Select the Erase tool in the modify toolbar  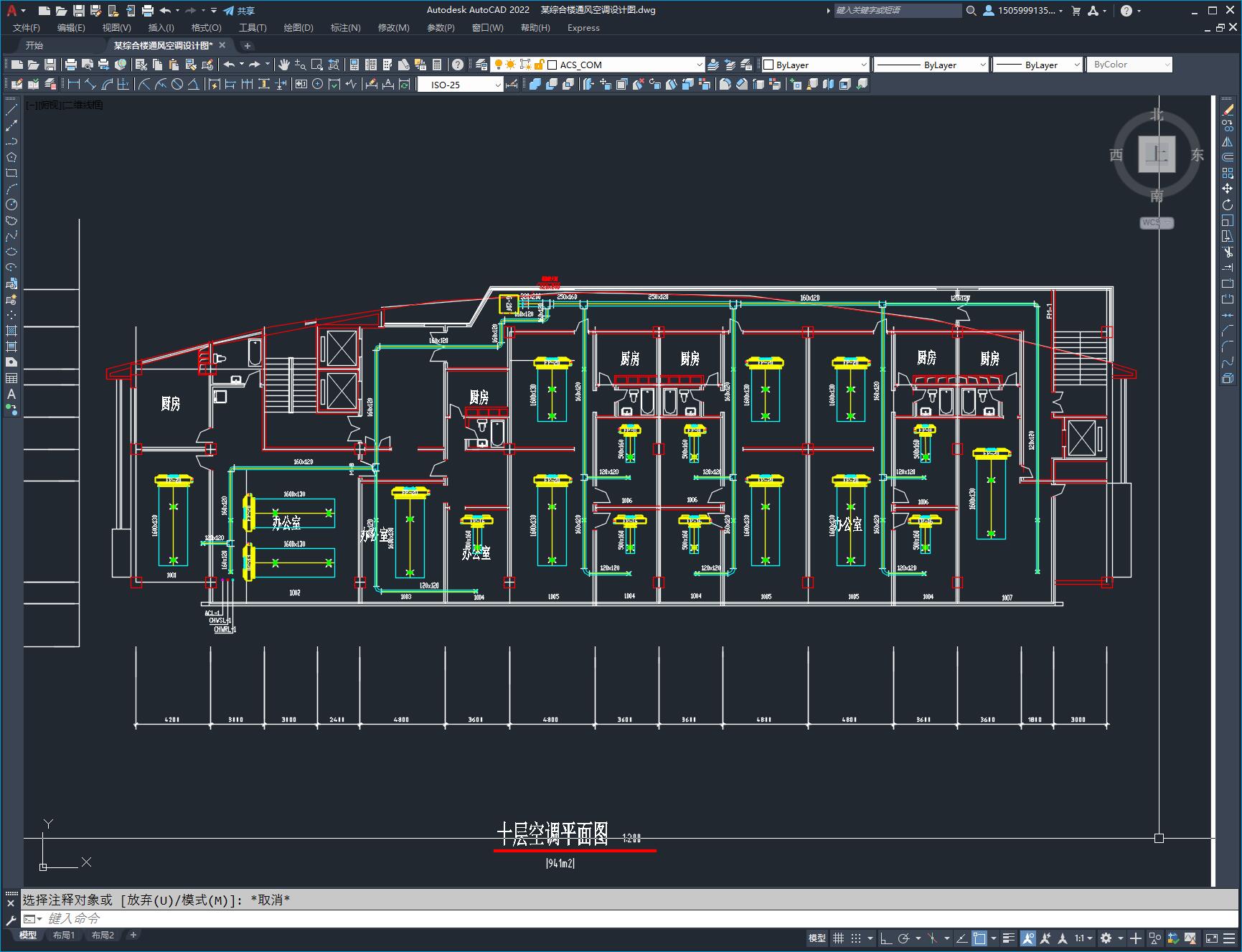coord(1228,110)
